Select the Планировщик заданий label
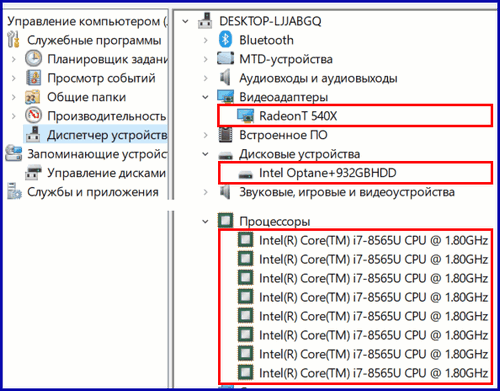Image resolution: width=500 pixels, height=391 pixels. [107, 59]
